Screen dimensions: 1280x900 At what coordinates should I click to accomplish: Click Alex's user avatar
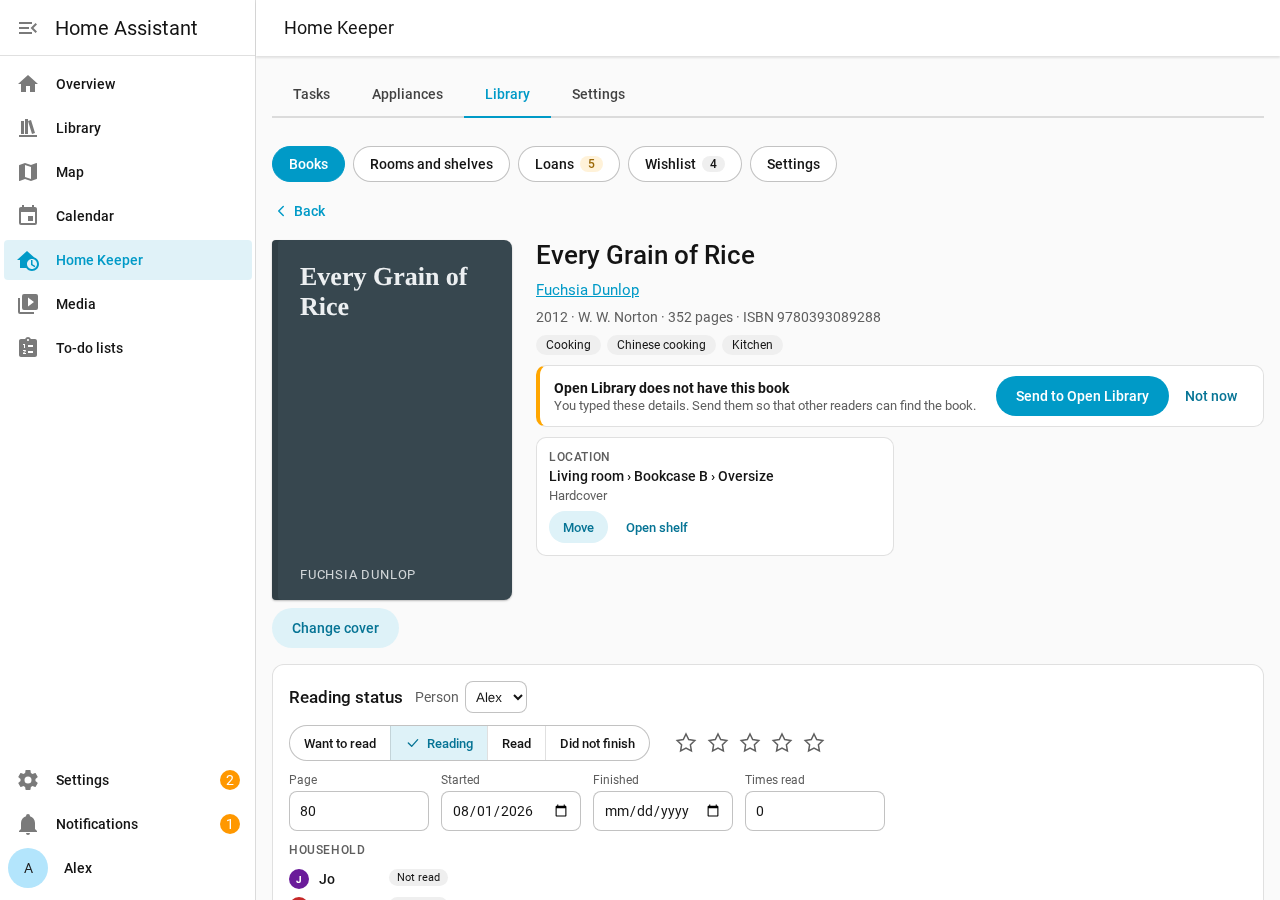point(28,868)
